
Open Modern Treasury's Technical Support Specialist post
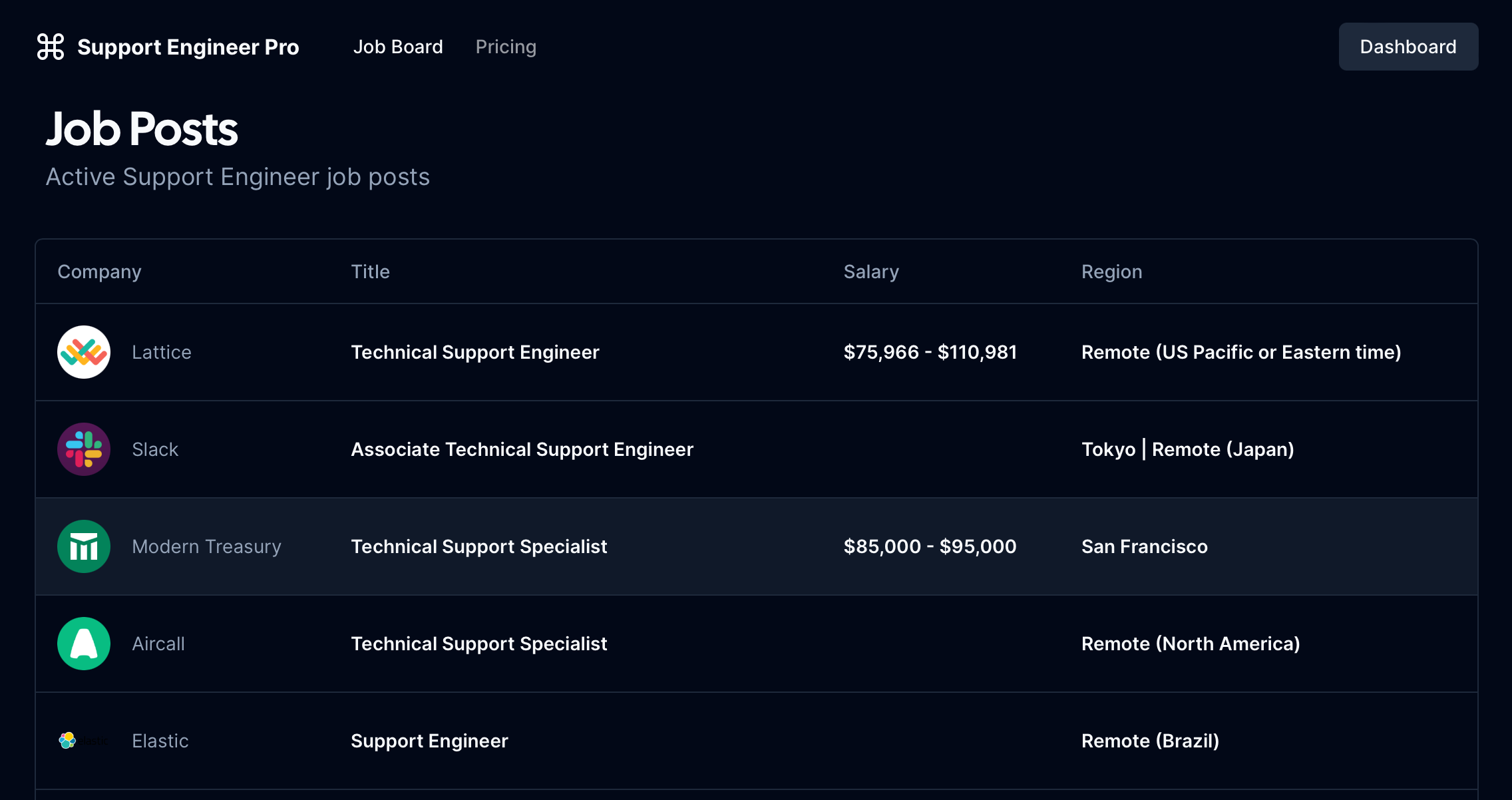click(479, 546)
